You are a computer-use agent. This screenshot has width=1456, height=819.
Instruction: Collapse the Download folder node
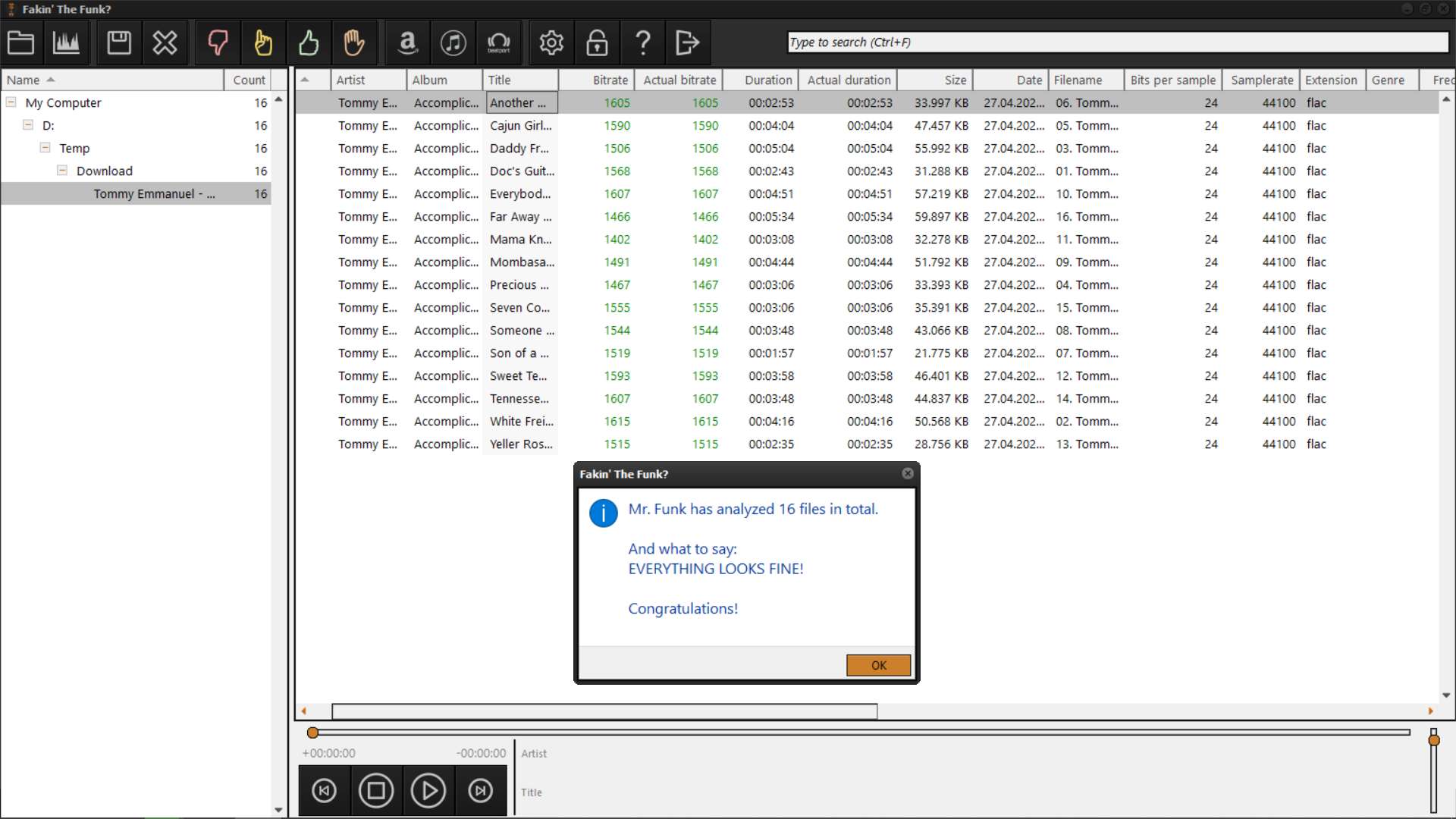point(62,171)
